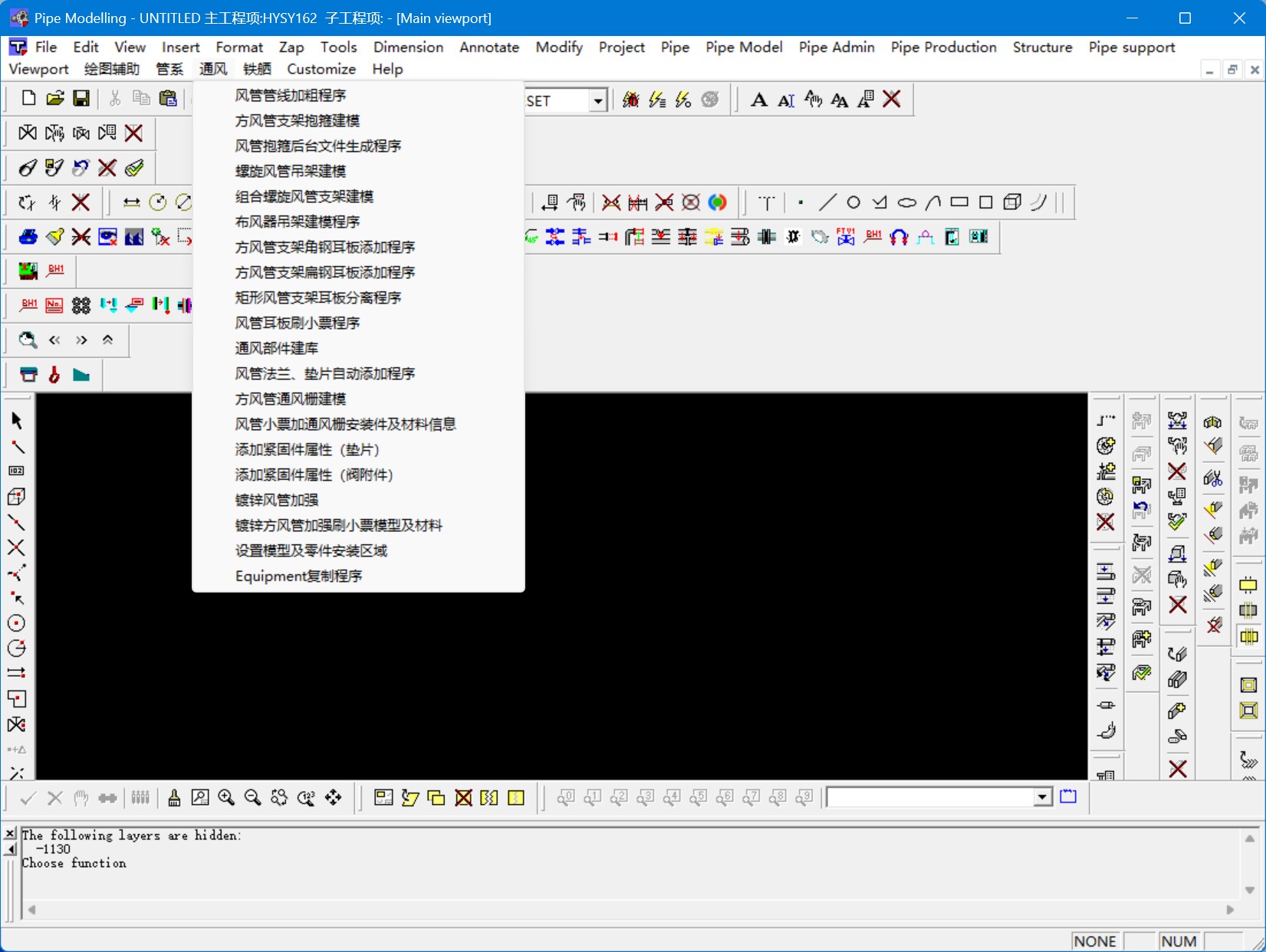Image resolution: width=1266 pixels, height=952 pixels.
Task: Open a drawing with the folder icon
Action: (x=54, y=98)
